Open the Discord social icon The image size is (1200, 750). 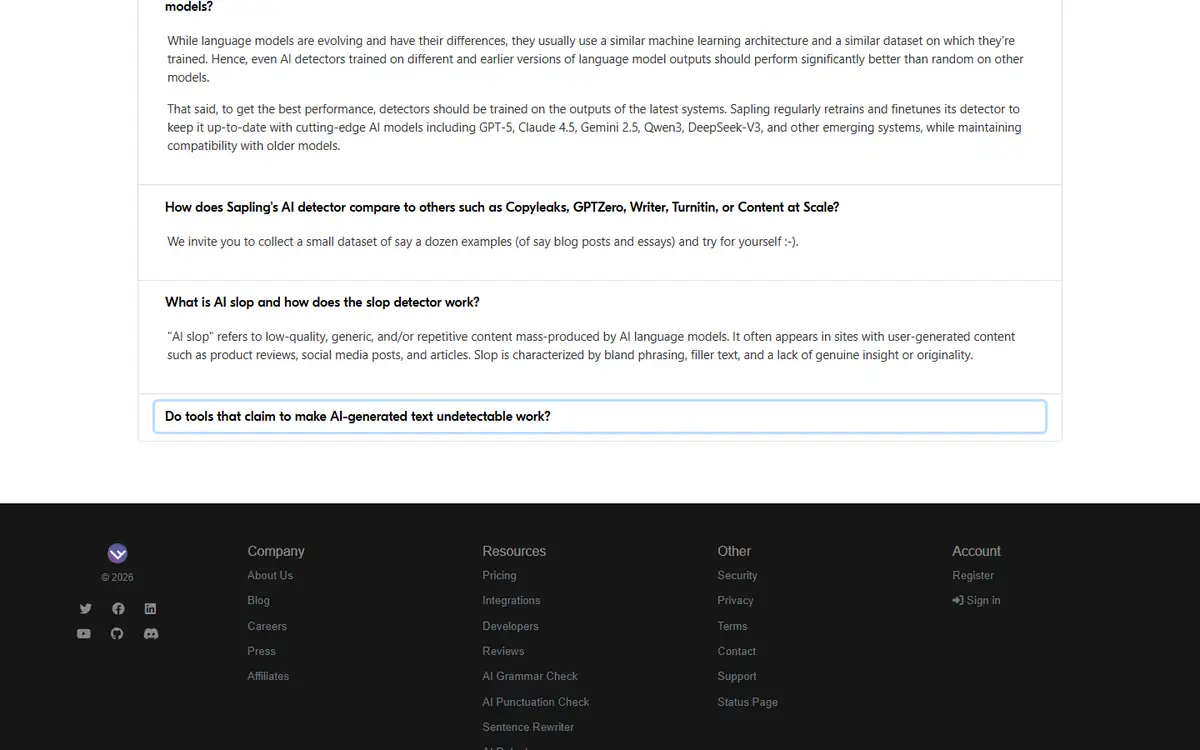click(x=151, y=633)
